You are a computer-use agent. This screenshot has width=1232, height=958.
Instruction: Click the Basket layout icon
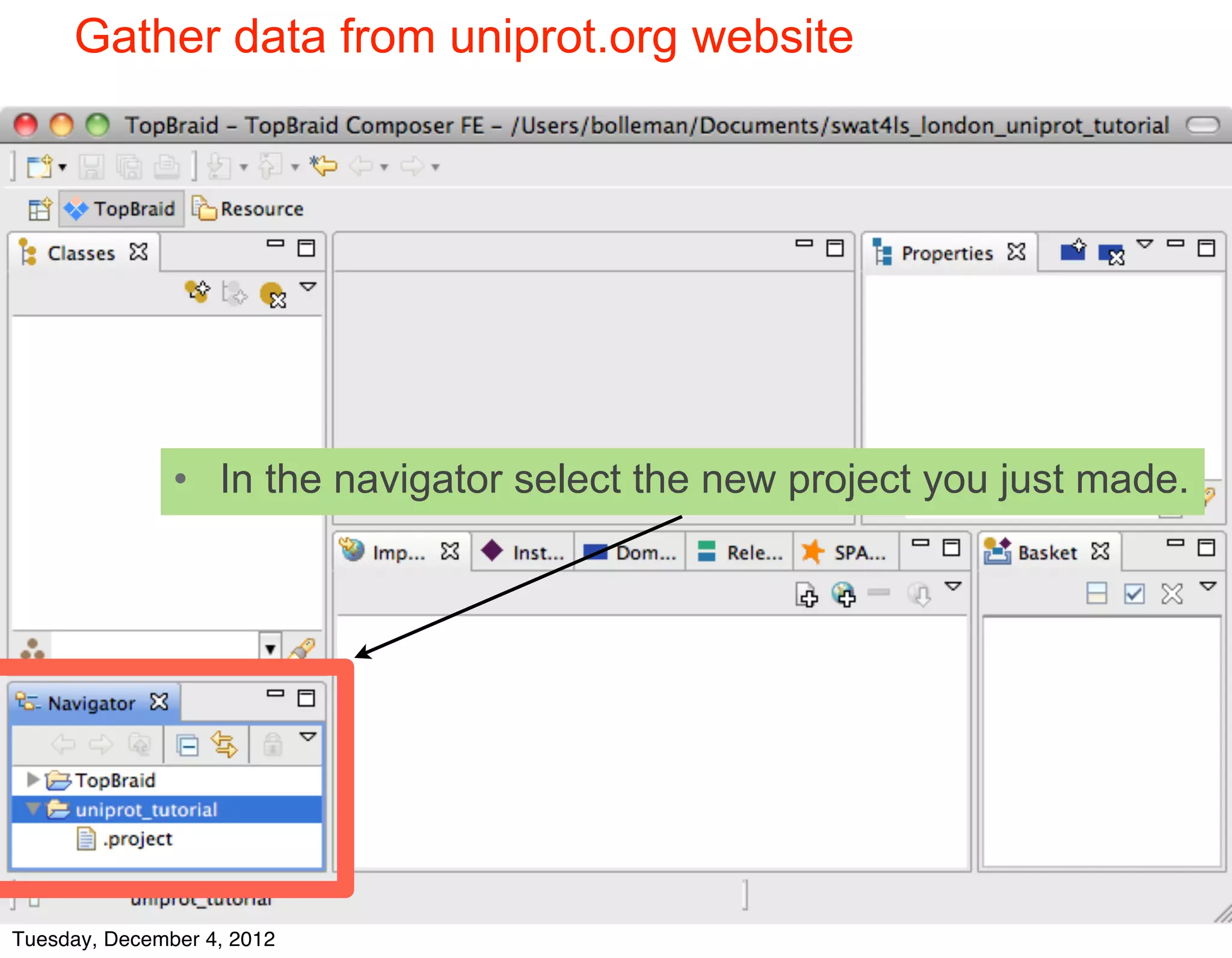[1097, 594]
